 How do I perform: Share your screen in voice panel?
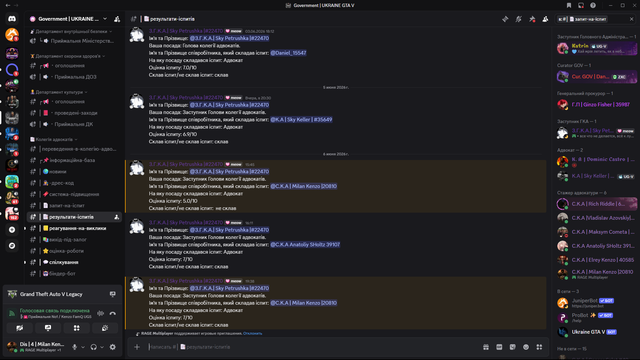[x=48, y=328]
